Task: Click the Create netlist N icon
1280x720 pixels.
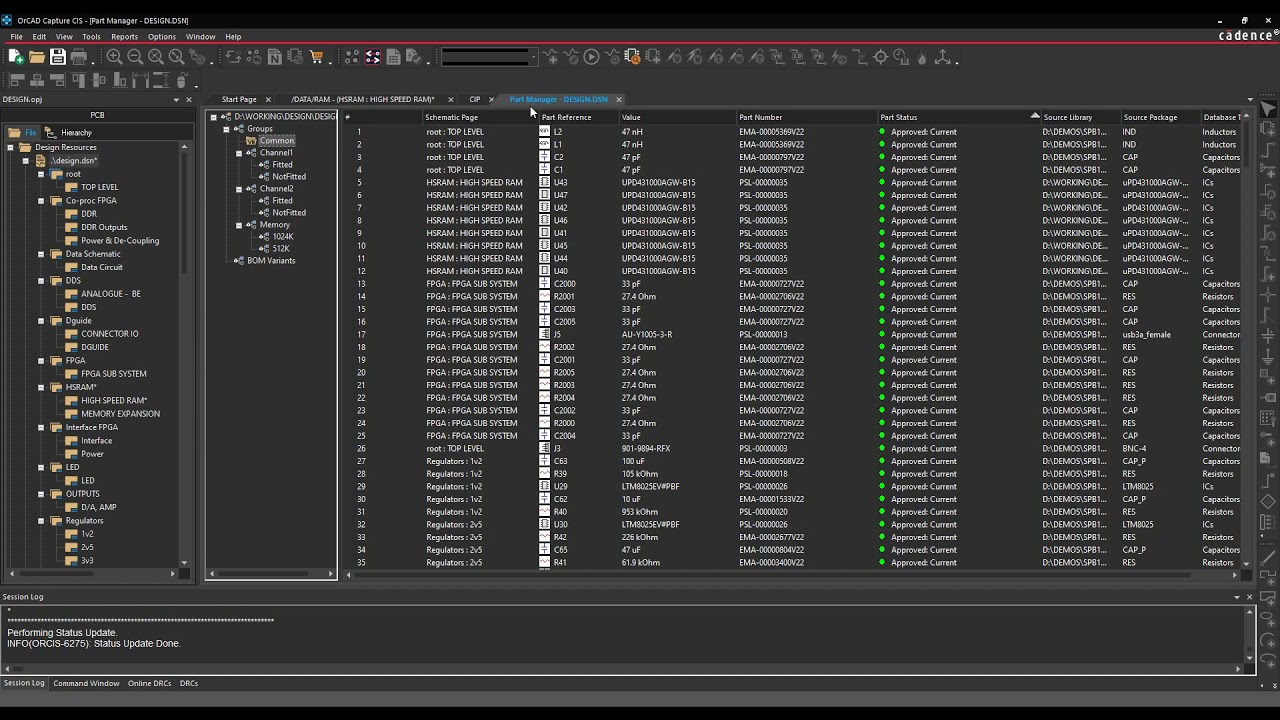Action: click(275, 57)
